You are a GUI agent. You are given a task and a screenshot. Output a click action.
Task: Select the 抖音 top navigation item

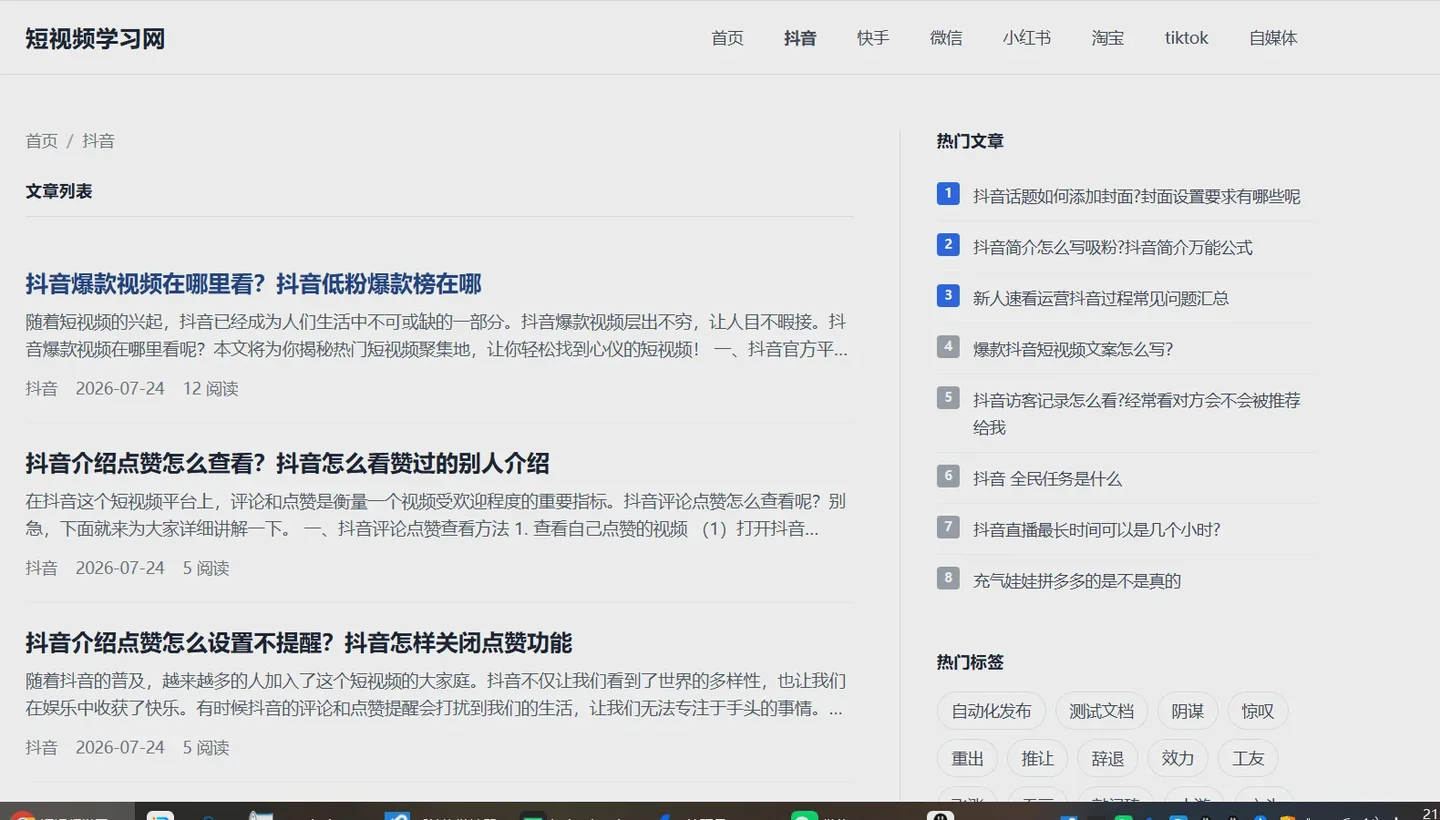(800, 38)
